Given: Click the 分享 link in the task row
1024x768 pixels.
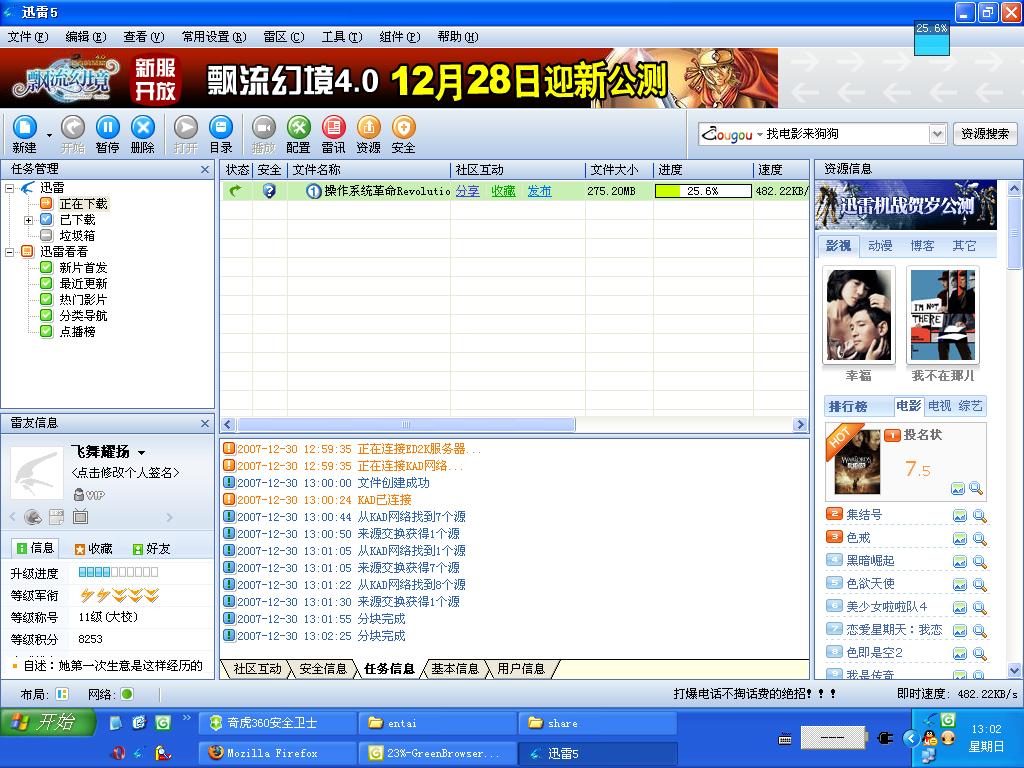Looking at the screenshot, I should (x=468, y=191).
